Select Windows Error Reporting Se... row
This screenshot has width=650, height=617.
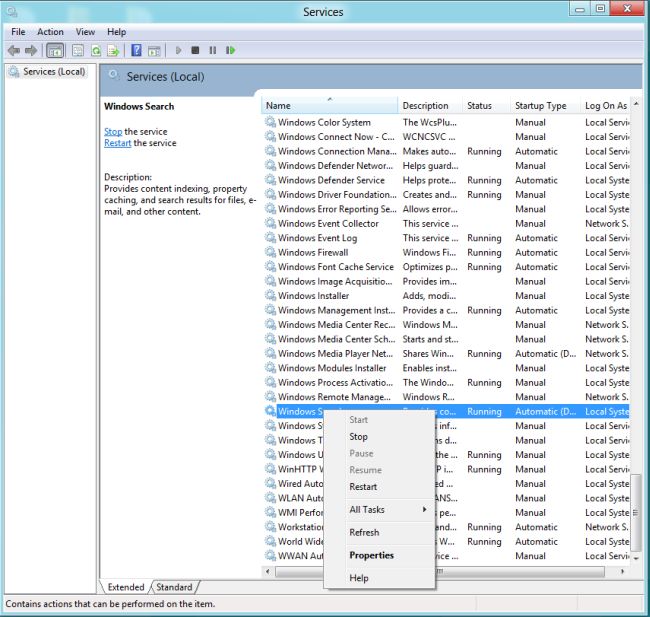(x=447, y=209)
